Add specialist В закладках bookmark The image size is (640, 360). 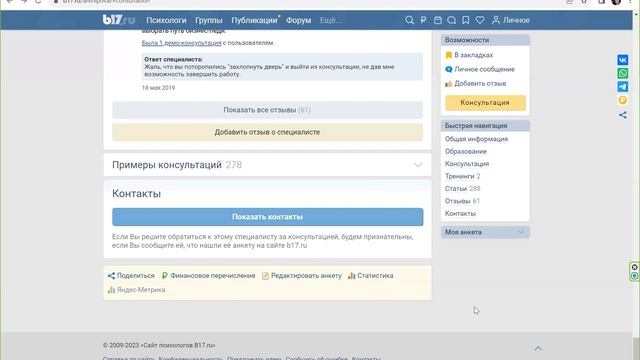(469, 55)
